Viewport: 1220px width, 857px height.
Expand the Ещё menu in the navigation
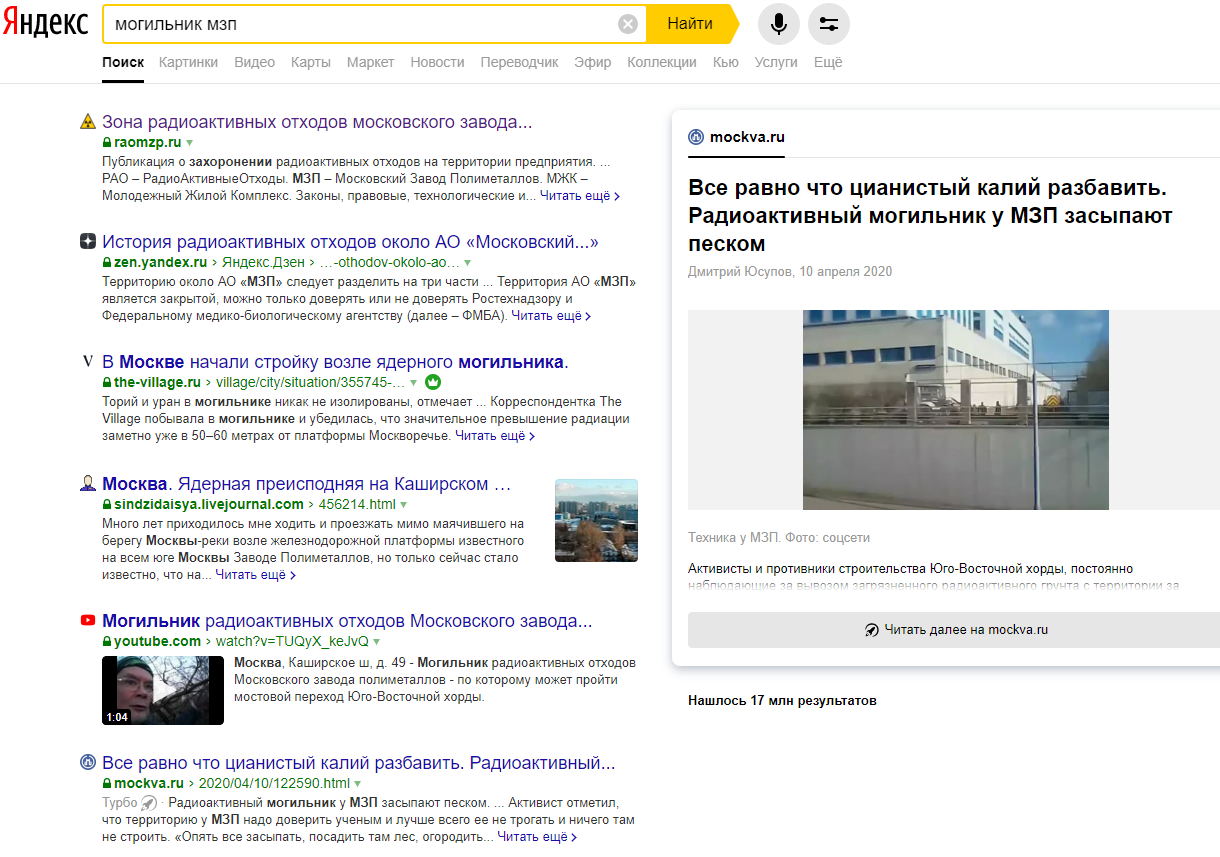pos(828,62)
